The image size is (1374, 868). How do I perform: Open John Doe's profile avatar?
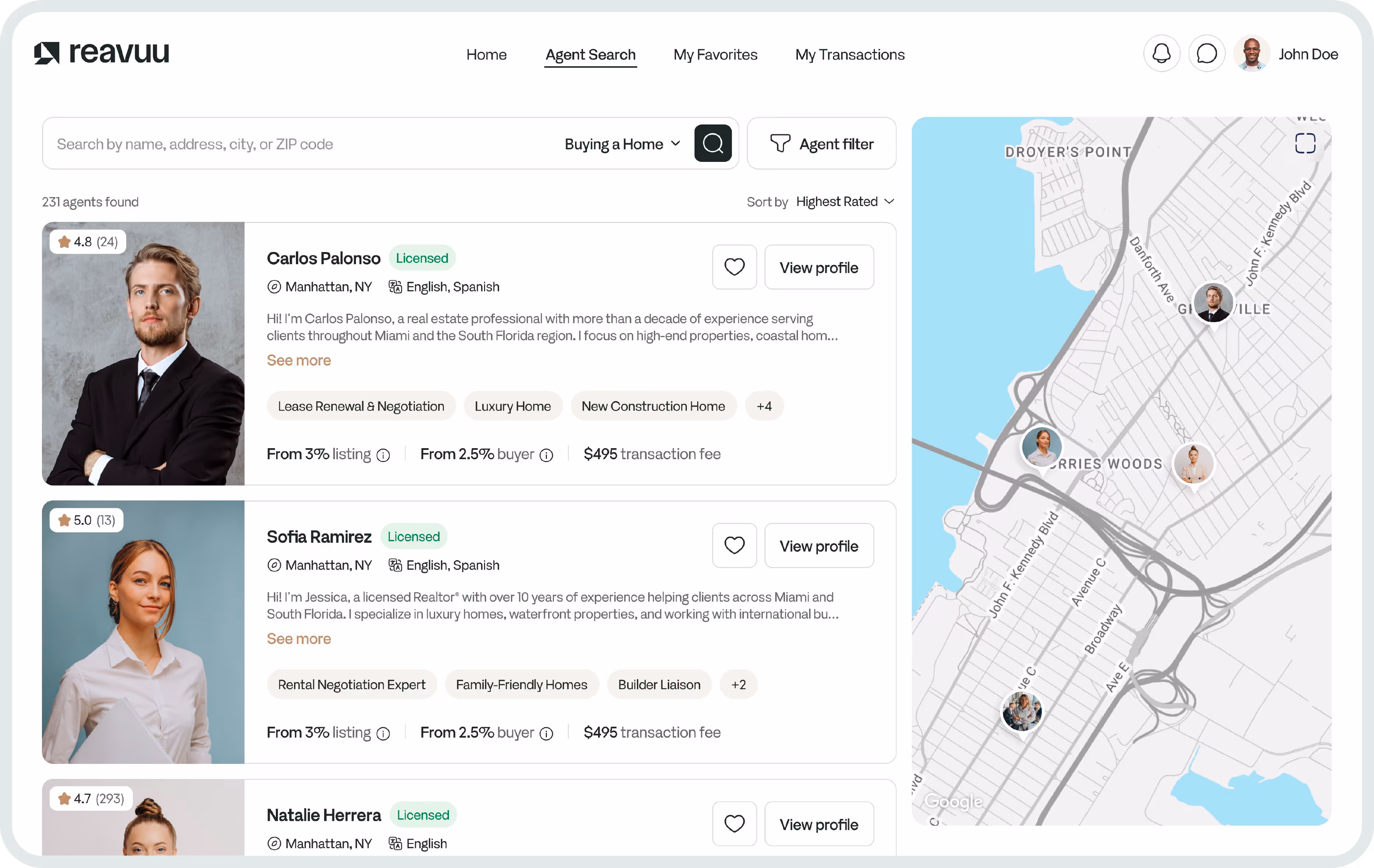[1251, 54]
